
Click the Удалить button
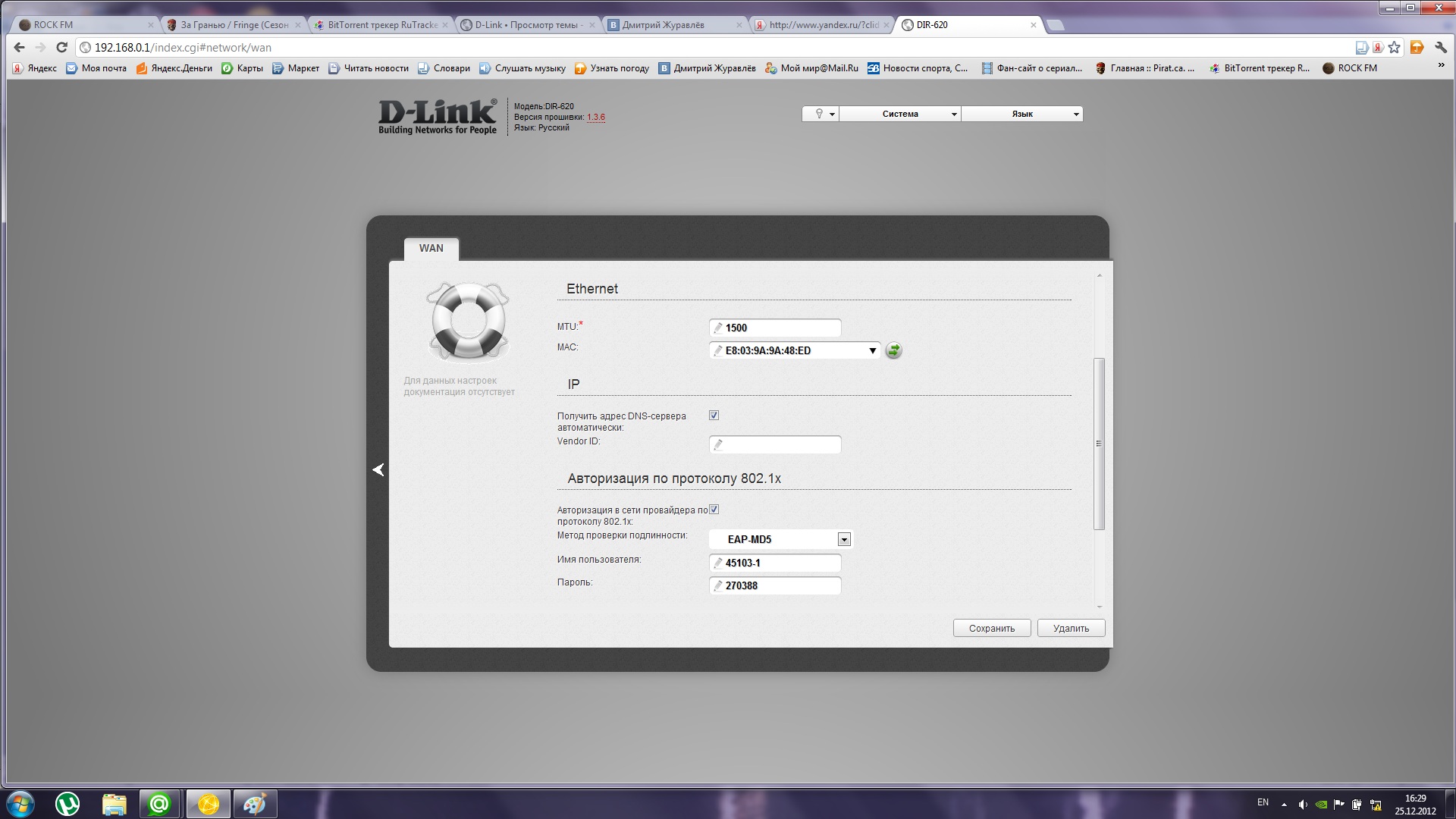pos(1071,628)
